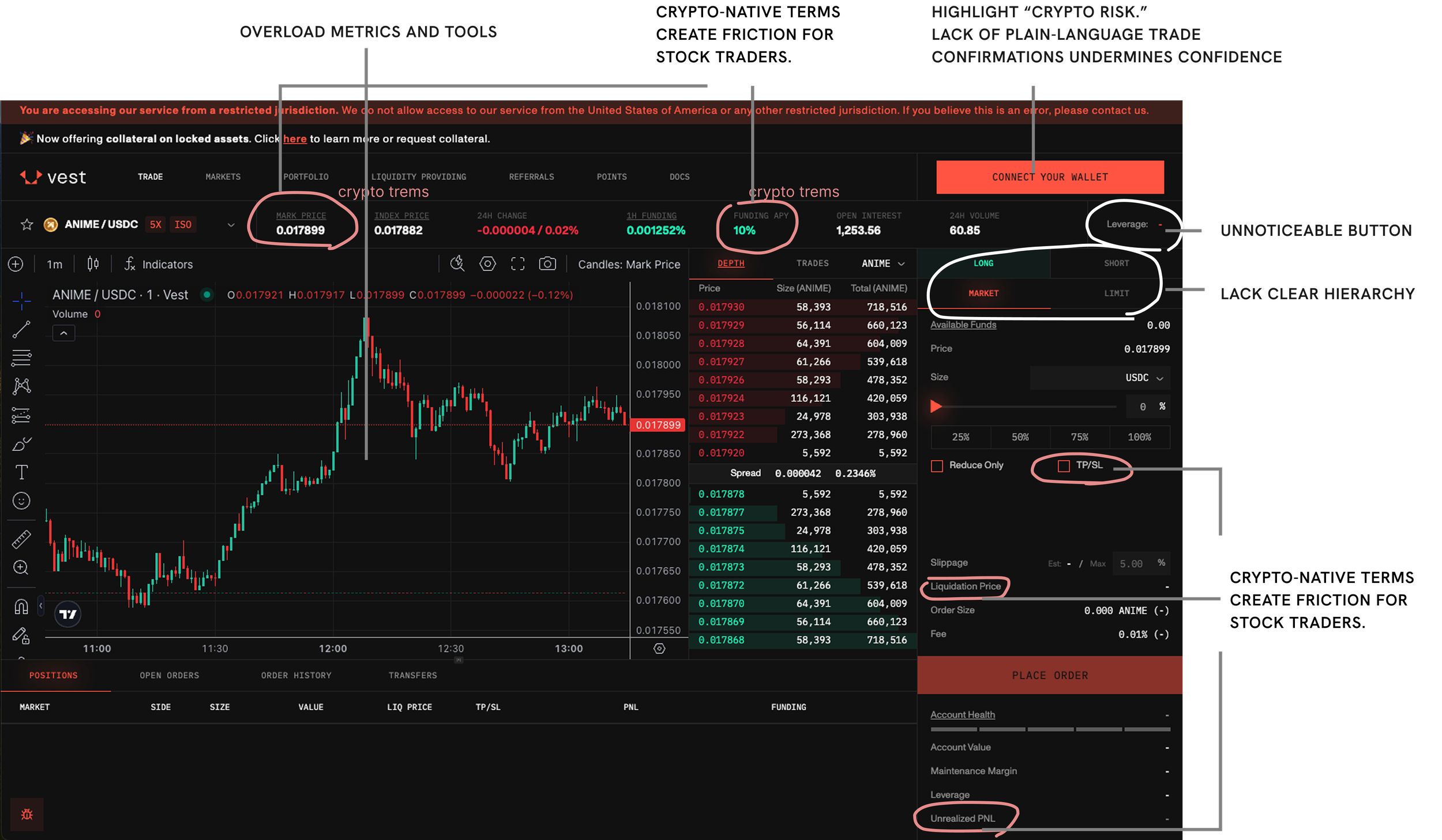
Task: Open chart settings hexagon icon
Action: pos(487,264)
